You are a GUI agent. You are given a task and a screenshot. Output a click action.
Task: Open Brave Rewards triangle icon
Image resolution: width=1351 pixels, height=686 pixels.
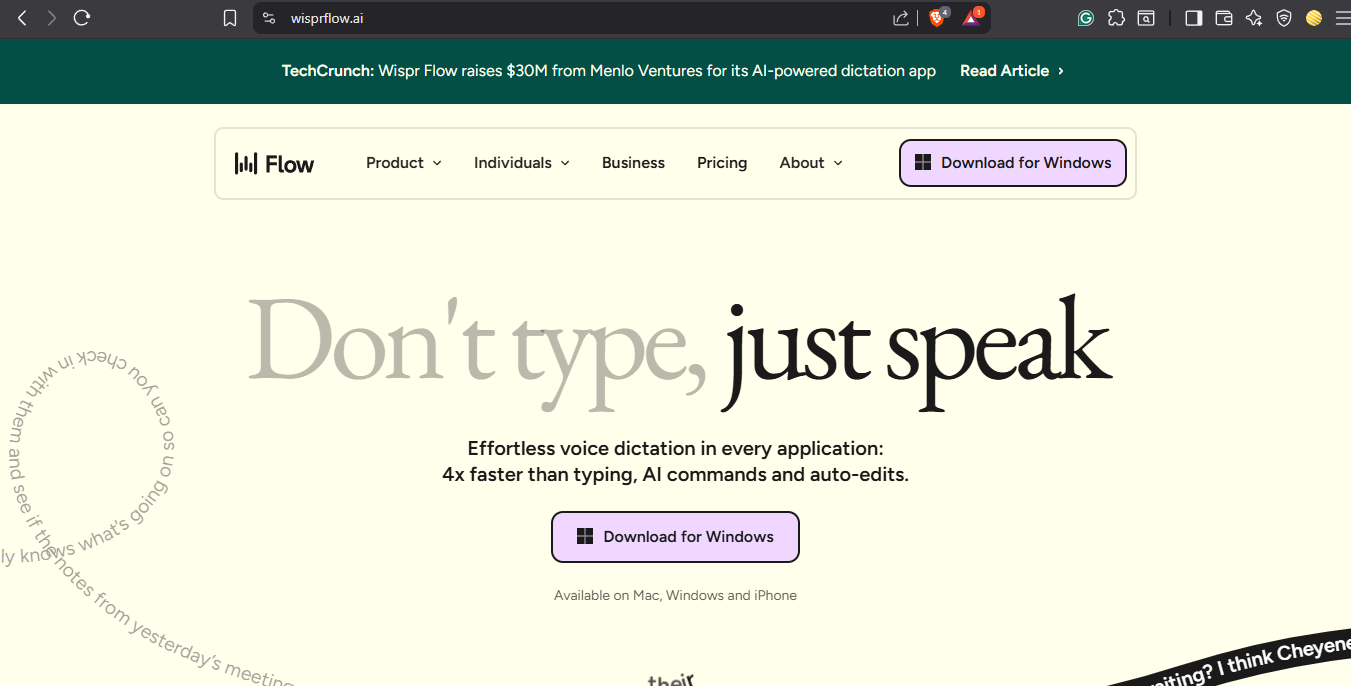click(x=972, y=17)
